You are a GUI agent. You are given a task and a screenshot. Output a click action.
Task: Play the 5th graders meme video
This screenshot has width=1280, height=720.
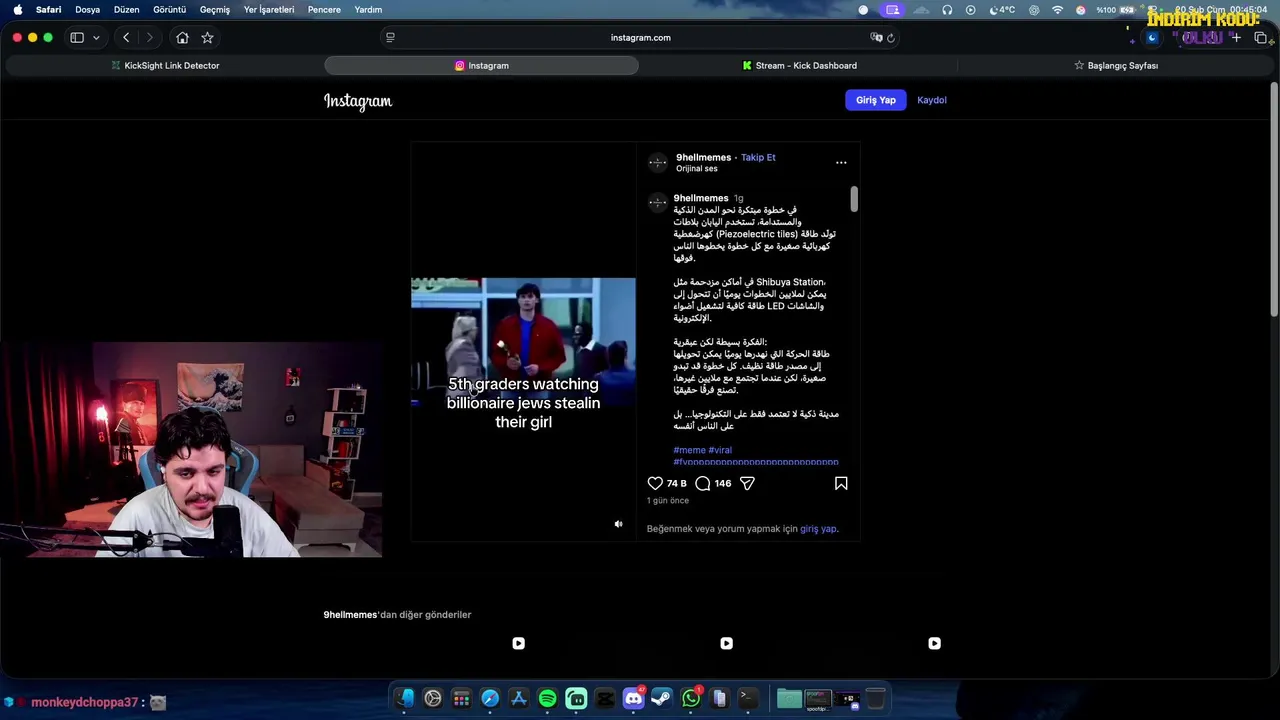point(523,342)
